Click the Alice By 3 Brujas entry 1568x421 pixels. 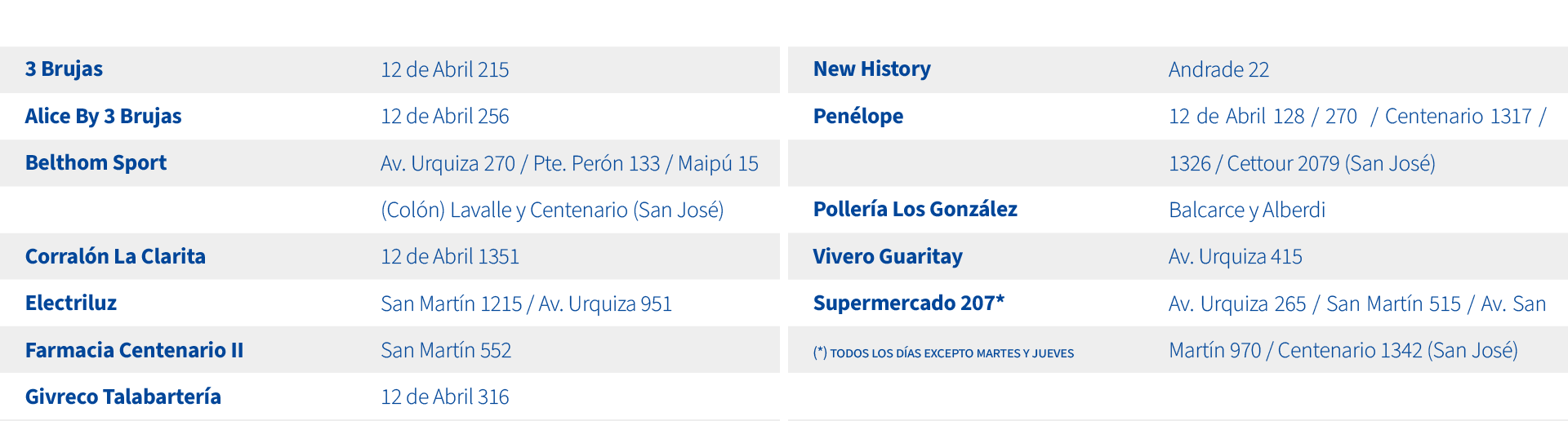[x=103, y=117]
